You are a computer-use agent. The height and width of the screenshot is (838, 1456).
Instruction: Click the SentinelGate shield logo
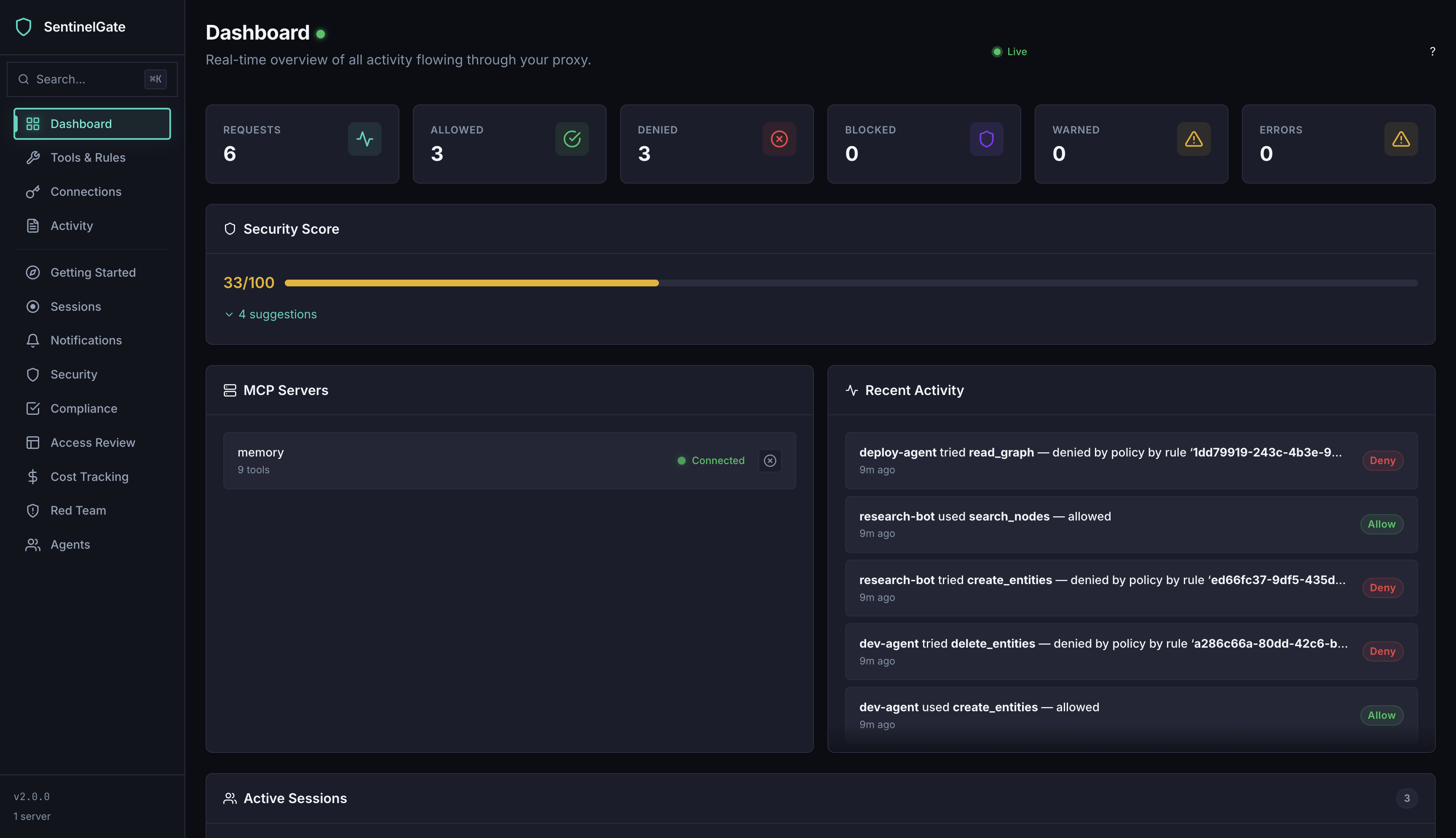pyautogui.click(x=24, y=27)
